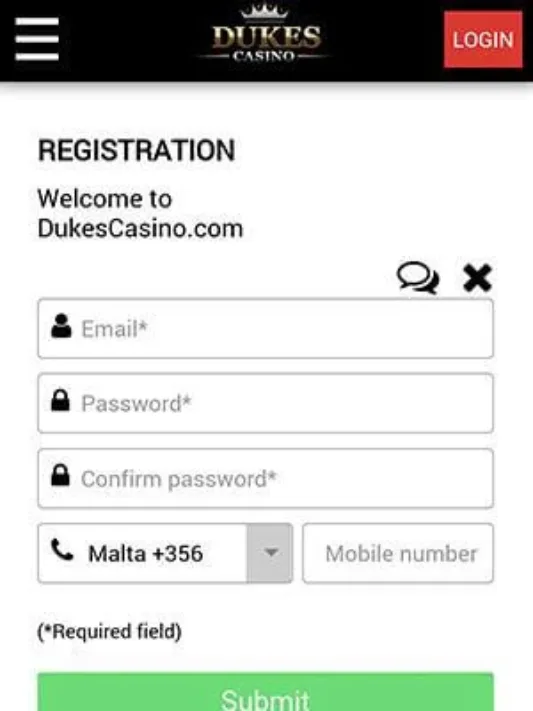This screenshot has width=533, height=711.
Task: Focus the Email input field
Action: coord(266,328)
